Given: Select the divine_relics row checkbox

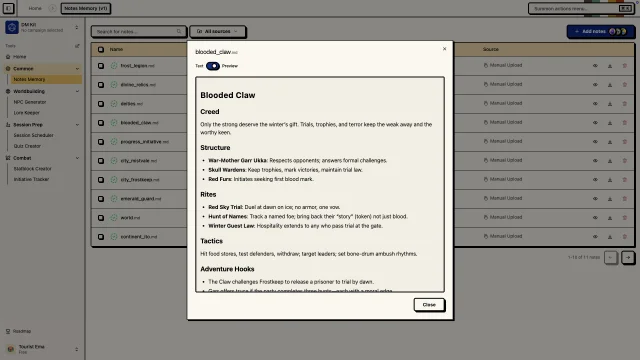Looking at the screenshot, I should [101, 85].
